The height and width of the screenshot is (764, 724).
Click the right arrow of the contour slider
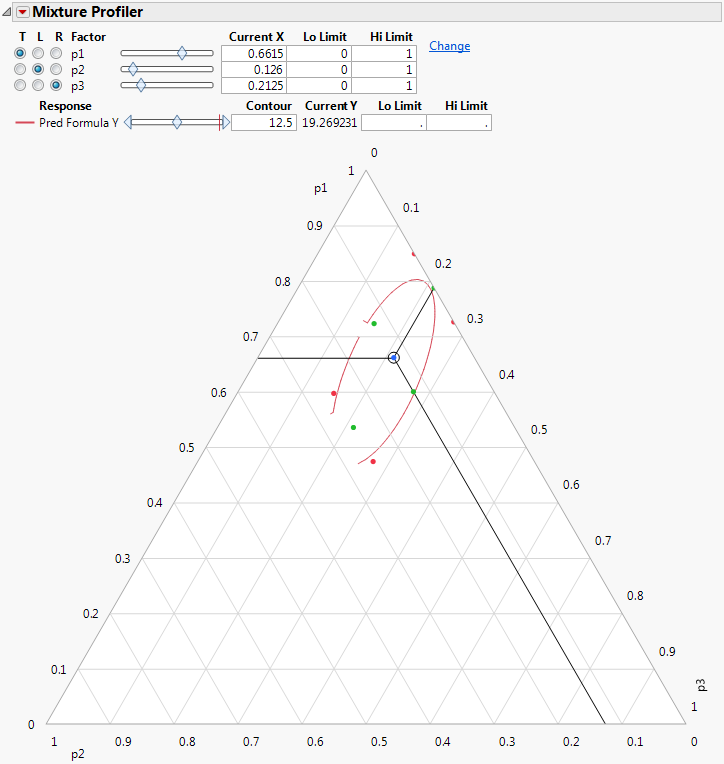pos(226,122)
